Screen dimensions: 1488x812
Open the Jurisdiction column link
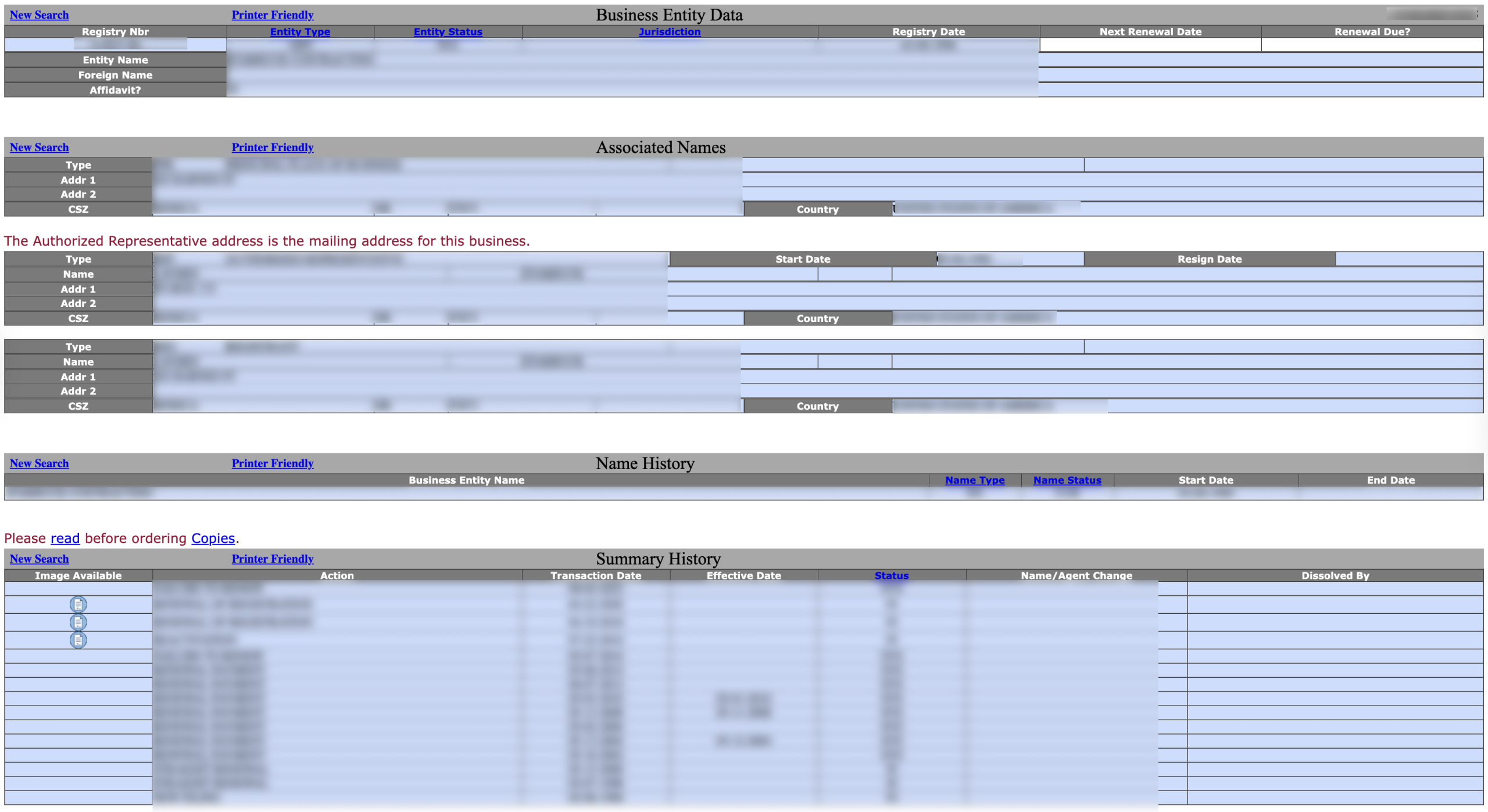[x=669, y=32]
